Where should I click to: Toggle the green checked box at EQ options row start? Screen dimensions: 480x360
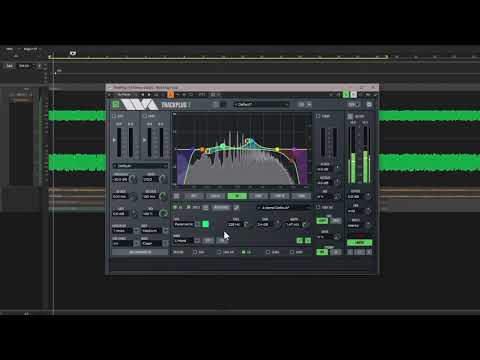[175, 207]
